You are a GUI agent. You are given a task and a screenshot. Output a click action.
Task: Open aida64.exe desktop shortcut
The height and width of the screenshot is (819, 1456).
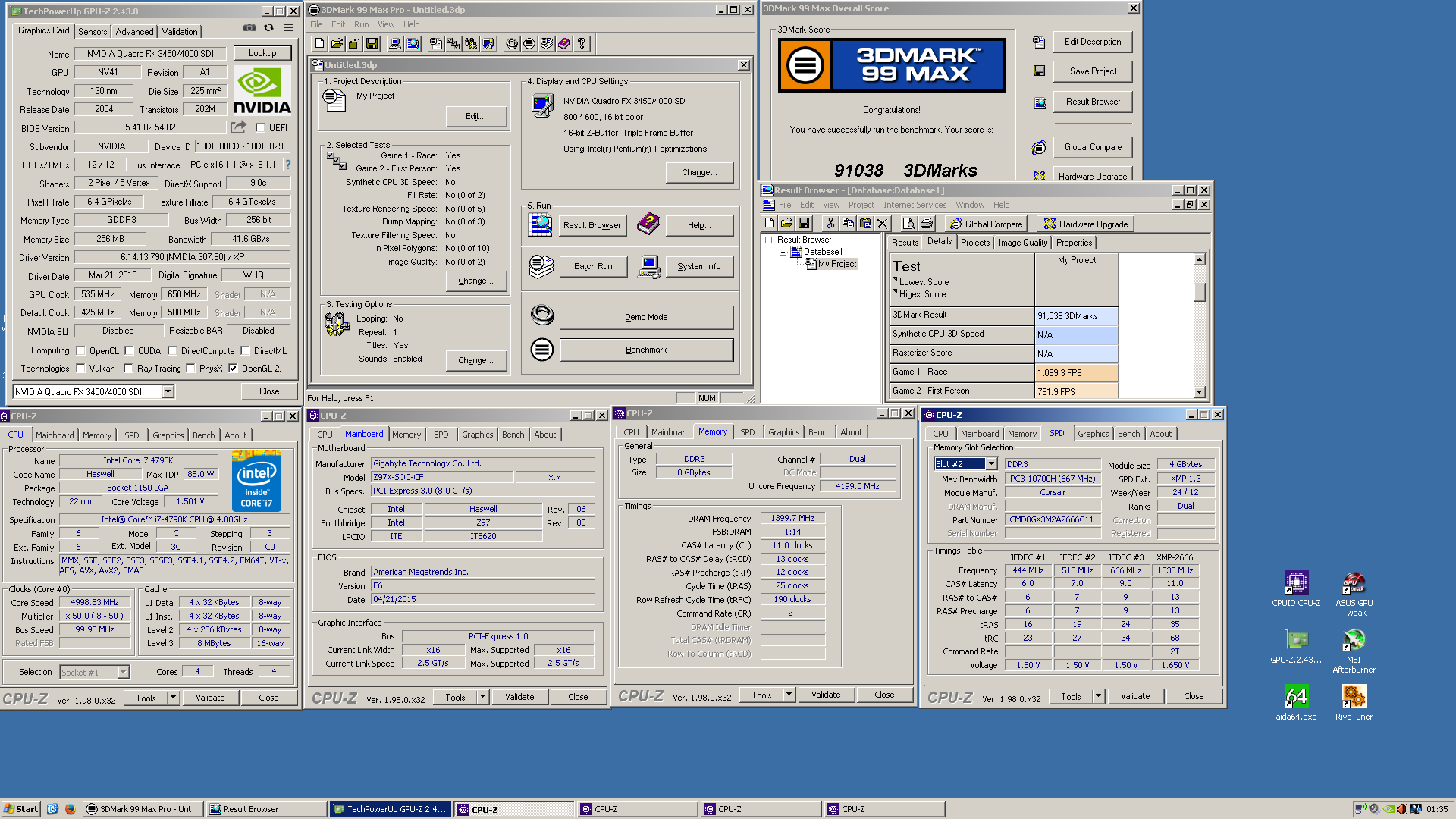[x=1296, y=702]
